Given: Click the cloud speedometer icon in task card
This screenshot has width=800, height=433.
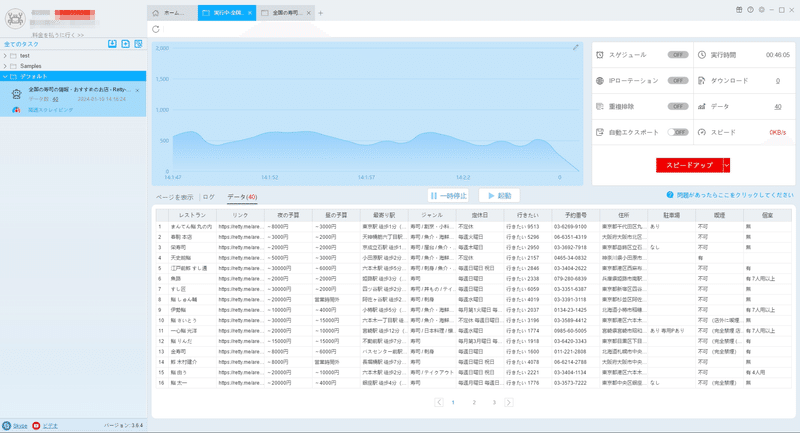Looking at the screenshot, I should (16, 110).
